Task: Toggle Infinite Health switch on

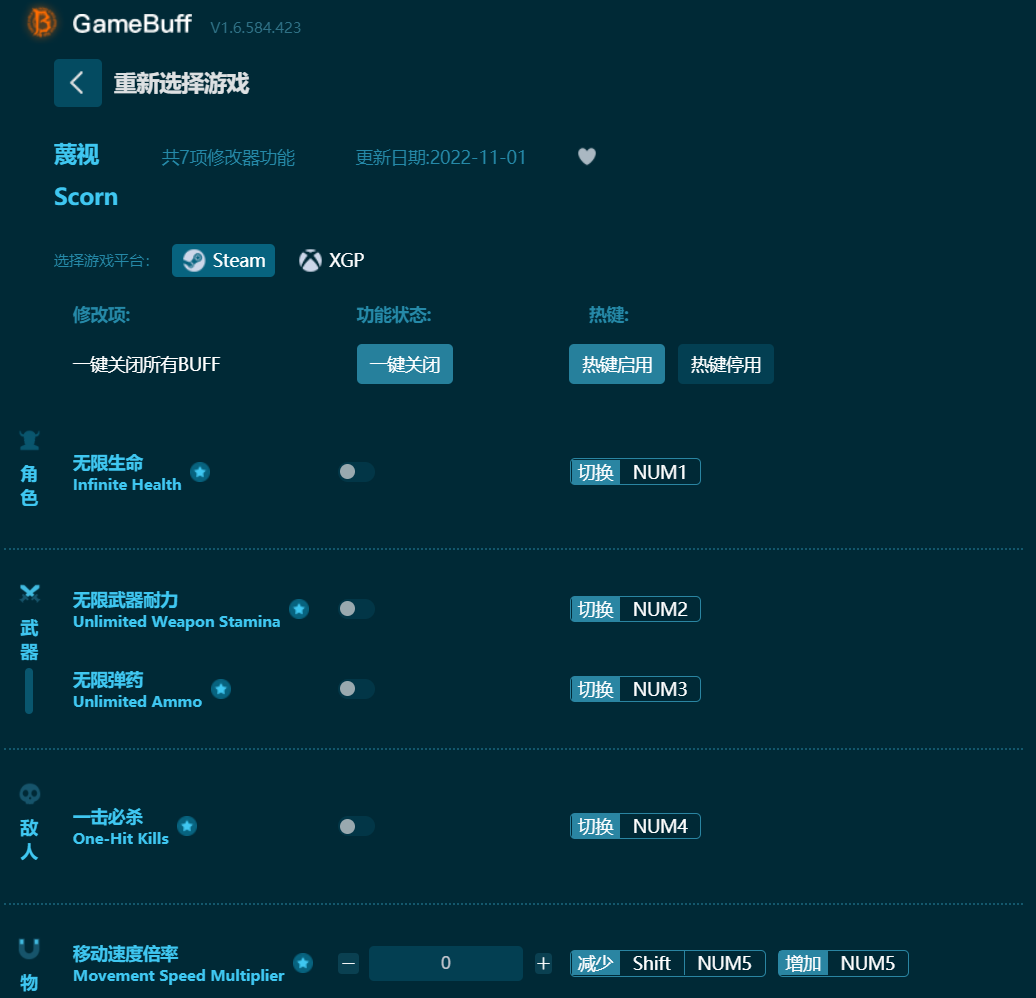Action: 356,472
